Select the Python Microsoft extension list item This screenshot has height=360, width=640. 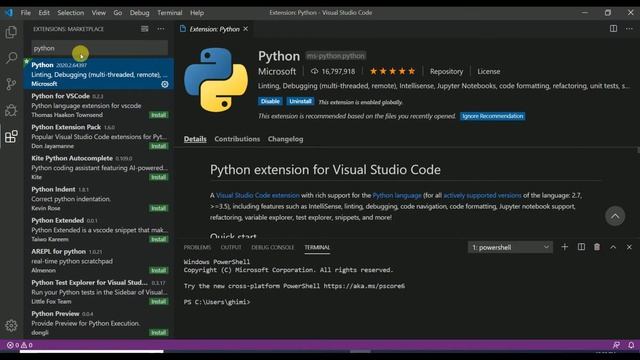point(98,74)
